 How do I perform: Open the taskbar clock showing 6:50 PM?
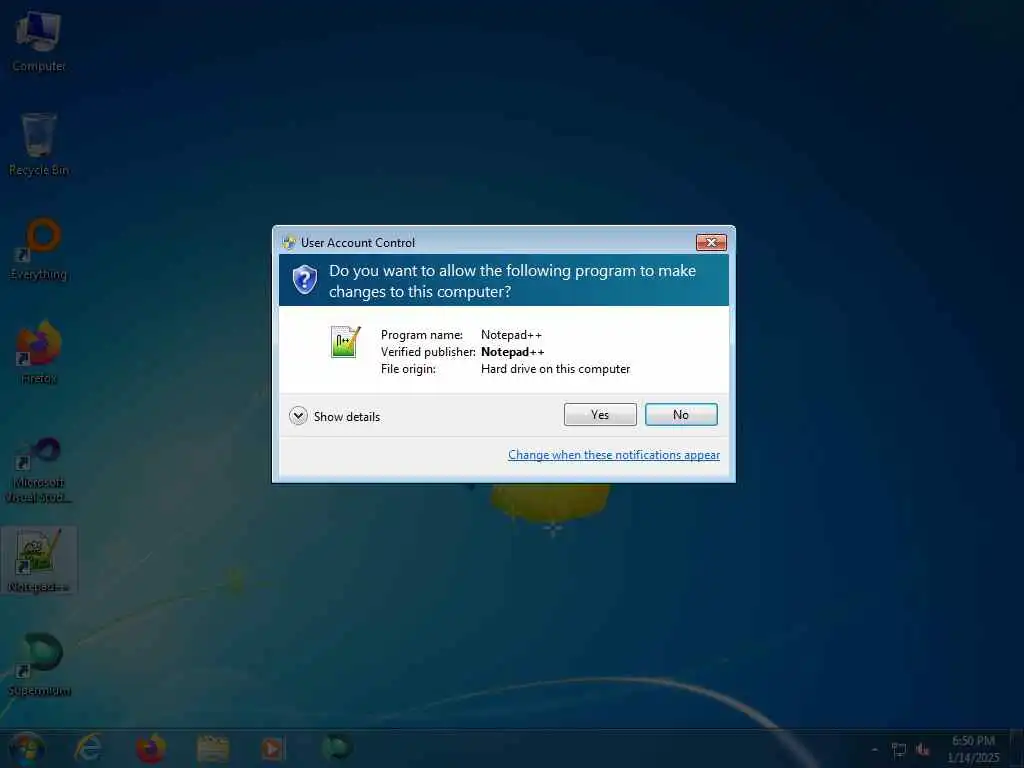973,749
